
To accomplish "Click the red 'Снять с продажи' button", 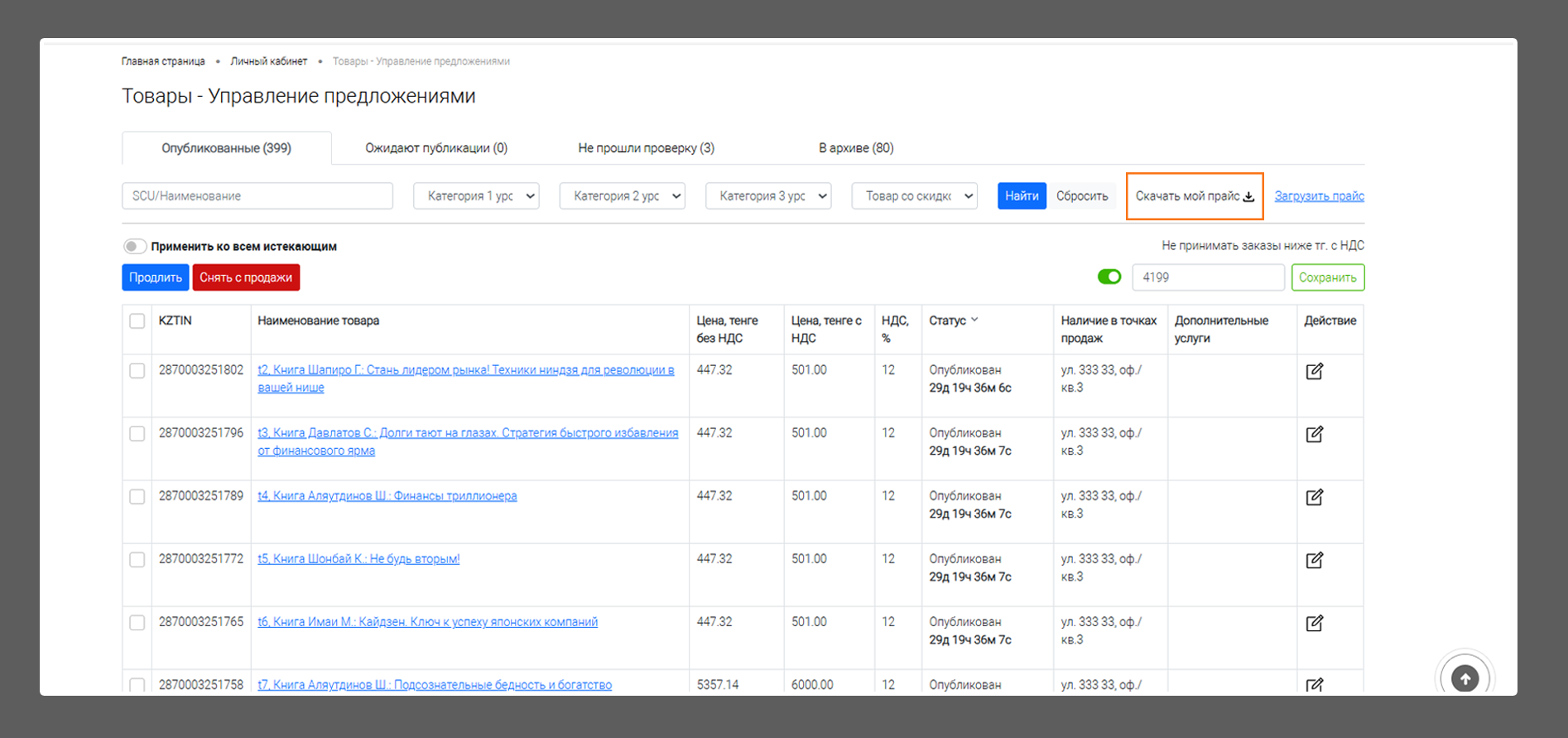I will 246,277.
